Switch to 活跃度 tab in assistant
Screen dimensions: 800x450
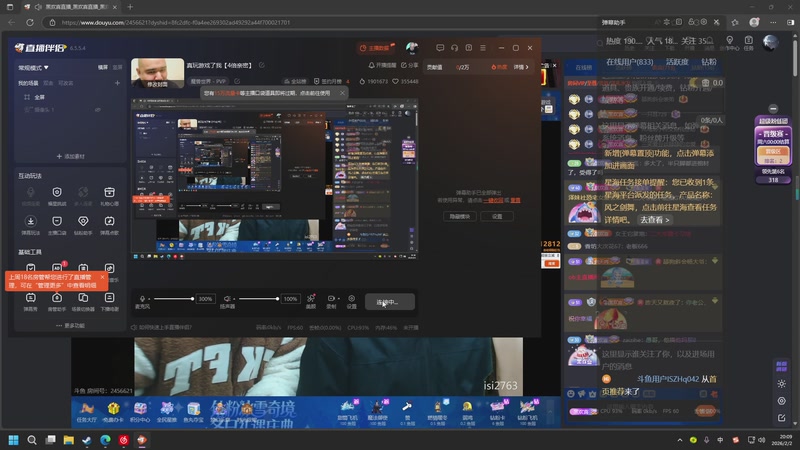[x=677, y=62]
